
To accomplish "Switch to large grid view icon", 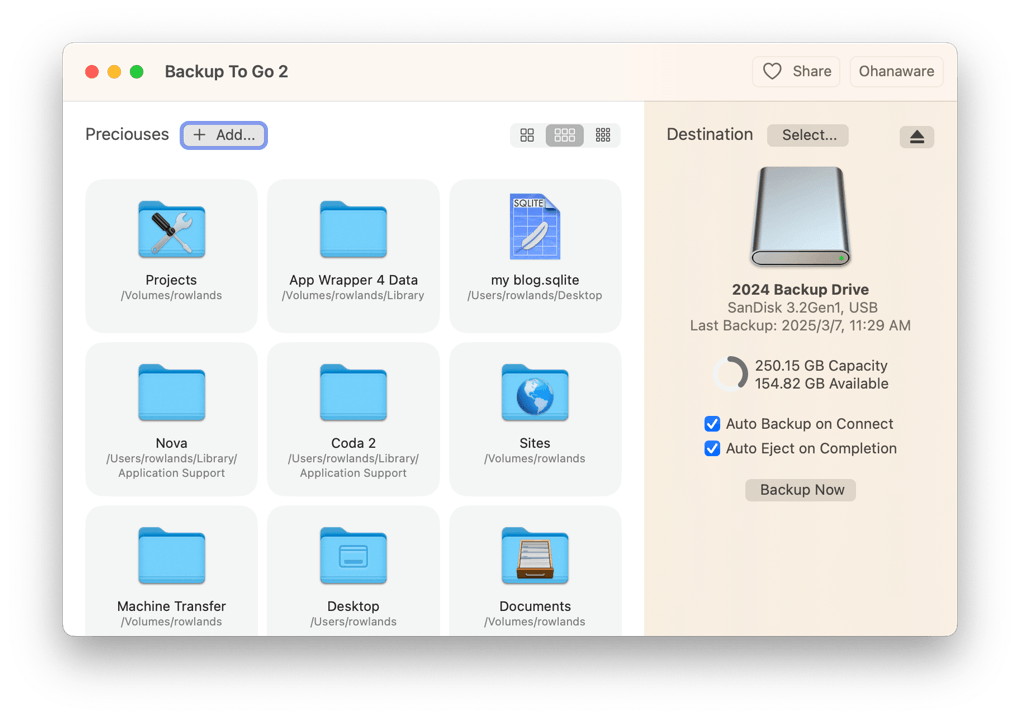I will (527, 135).
